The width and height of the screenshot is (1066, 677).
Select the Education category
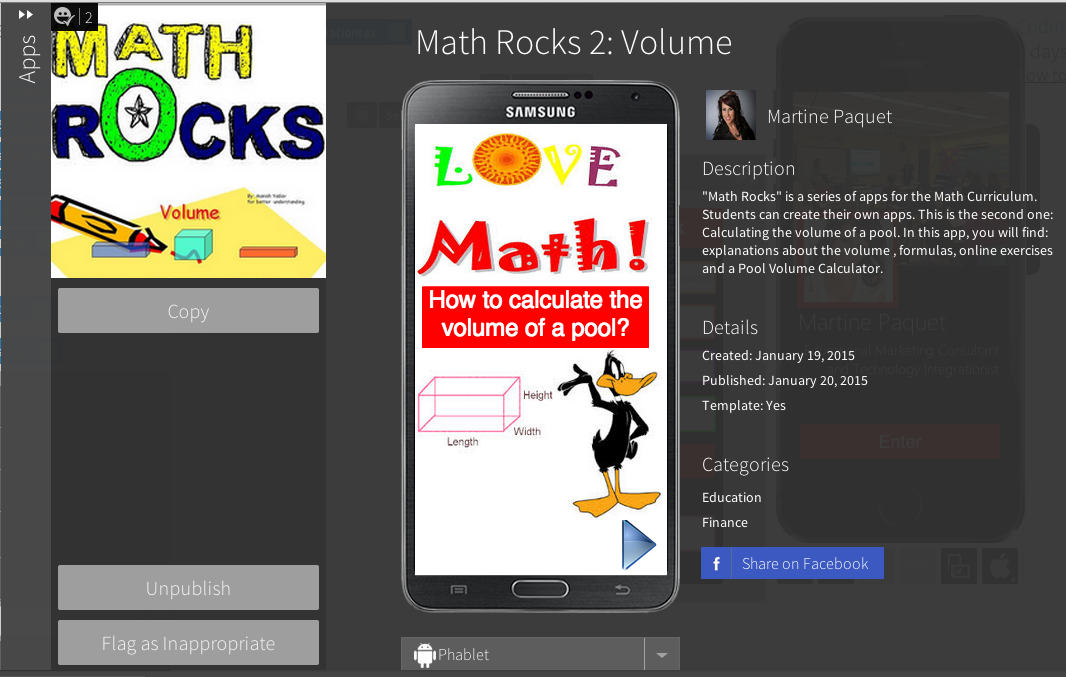(732, 497)
